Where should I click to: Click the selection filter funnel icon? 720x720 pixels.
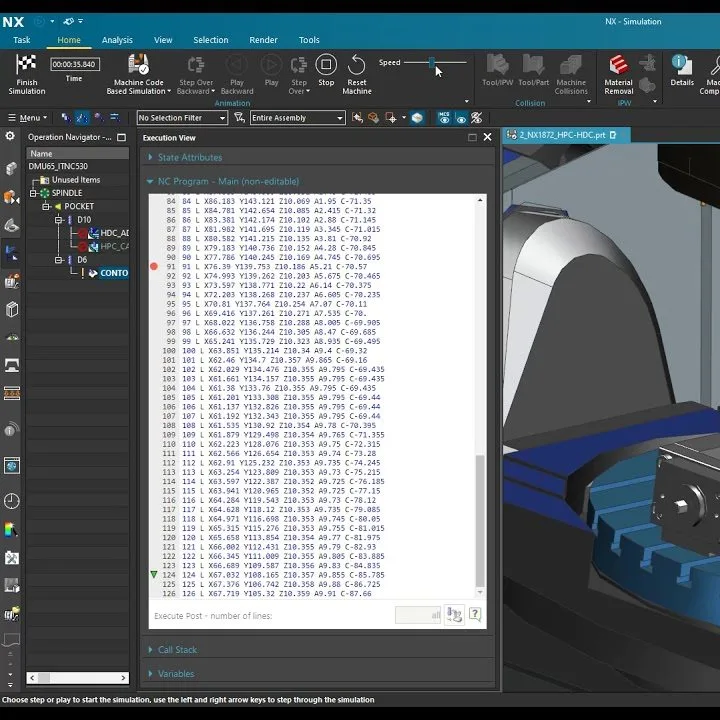(x=239, y=118)
